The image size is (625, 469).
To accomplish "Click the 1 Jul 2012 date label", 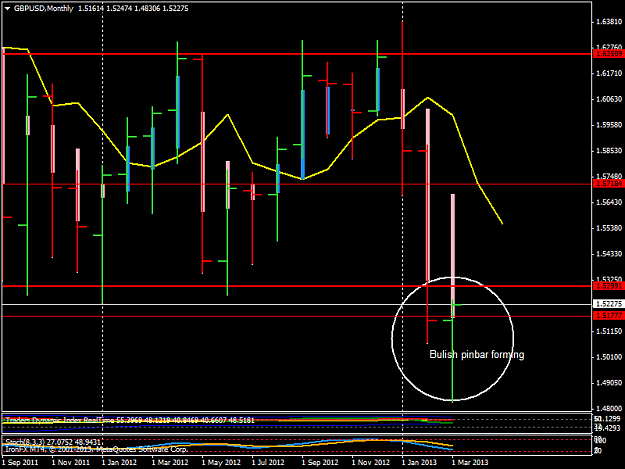I will (x=268, y=463).
